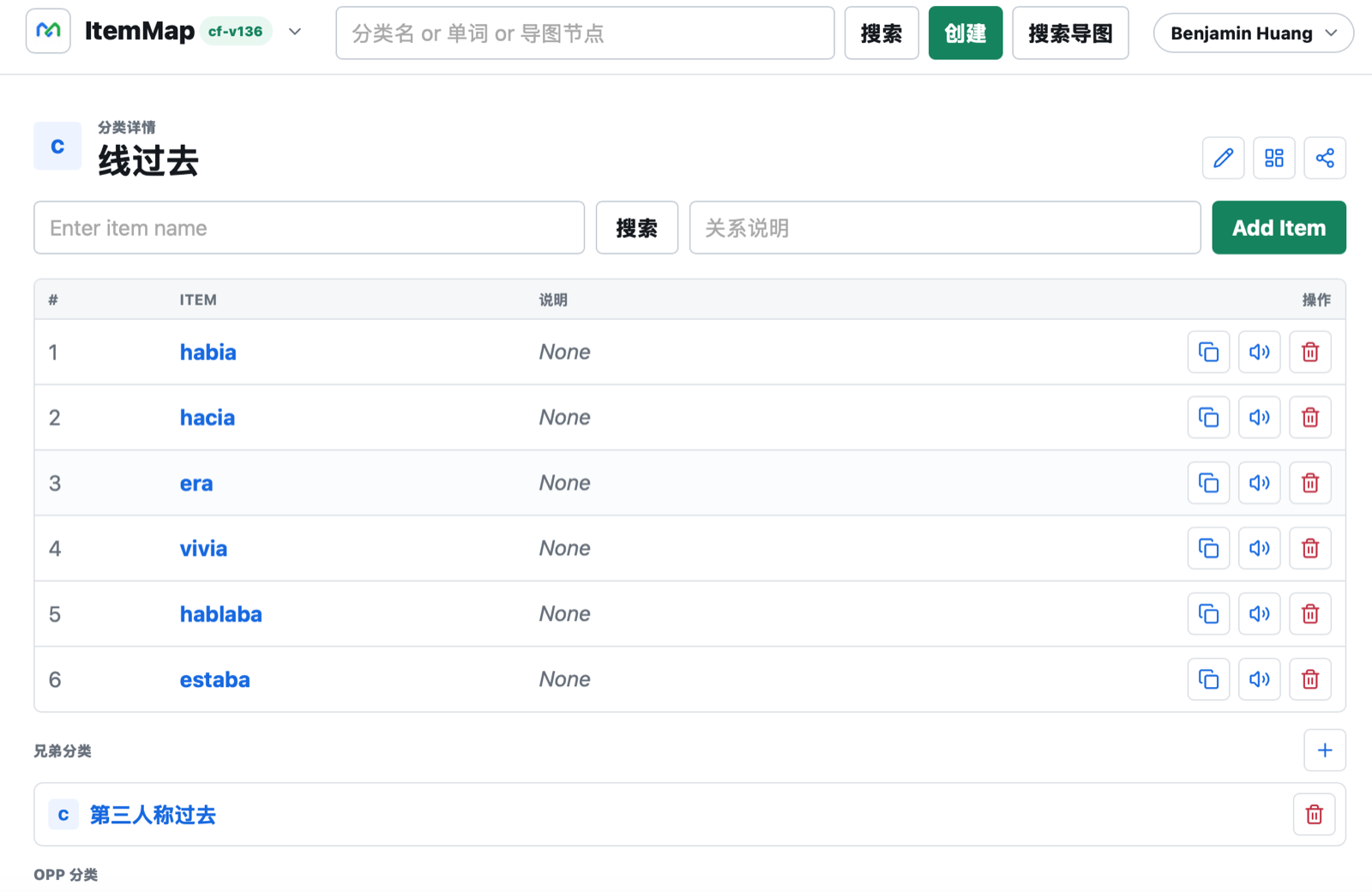Click the grid view icon
Screen dimensions: 1372x892
tap(1274, 158)
